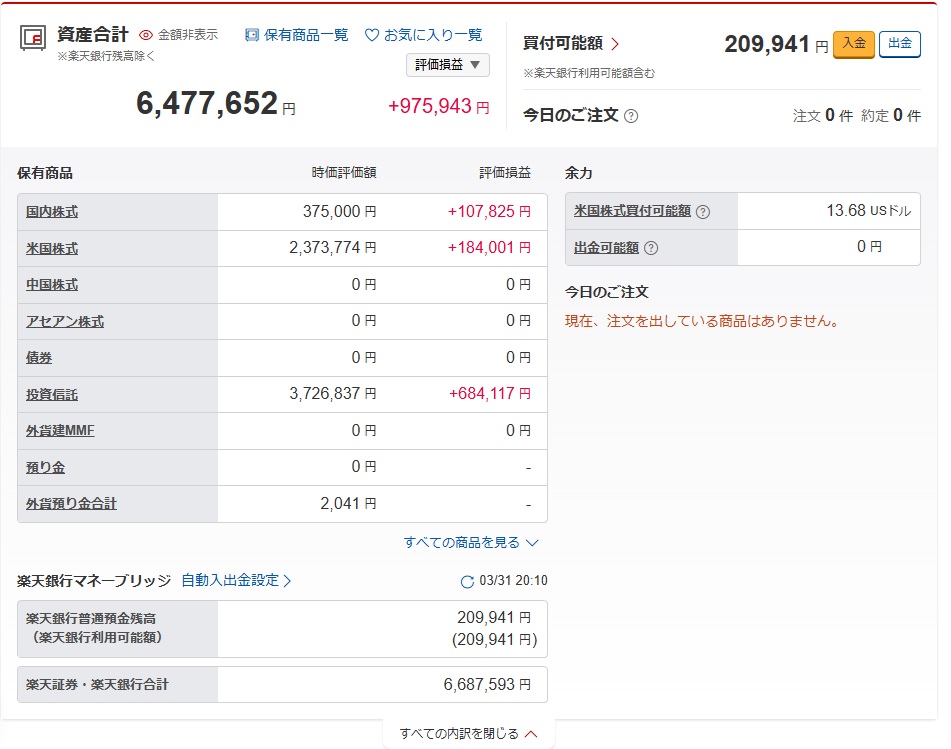Screen dimensions: 951x749
Task: Click the 出金 withdrawal button
Action: [x=899, y=44]
